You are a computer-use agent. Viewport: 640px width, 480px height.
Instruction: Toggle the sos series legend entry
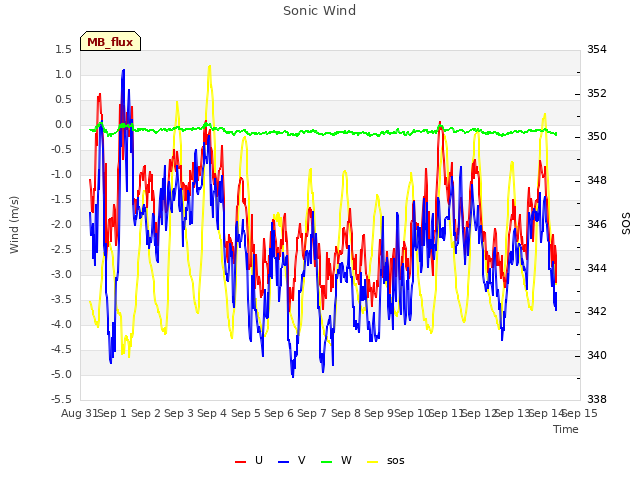pos(386,461)
